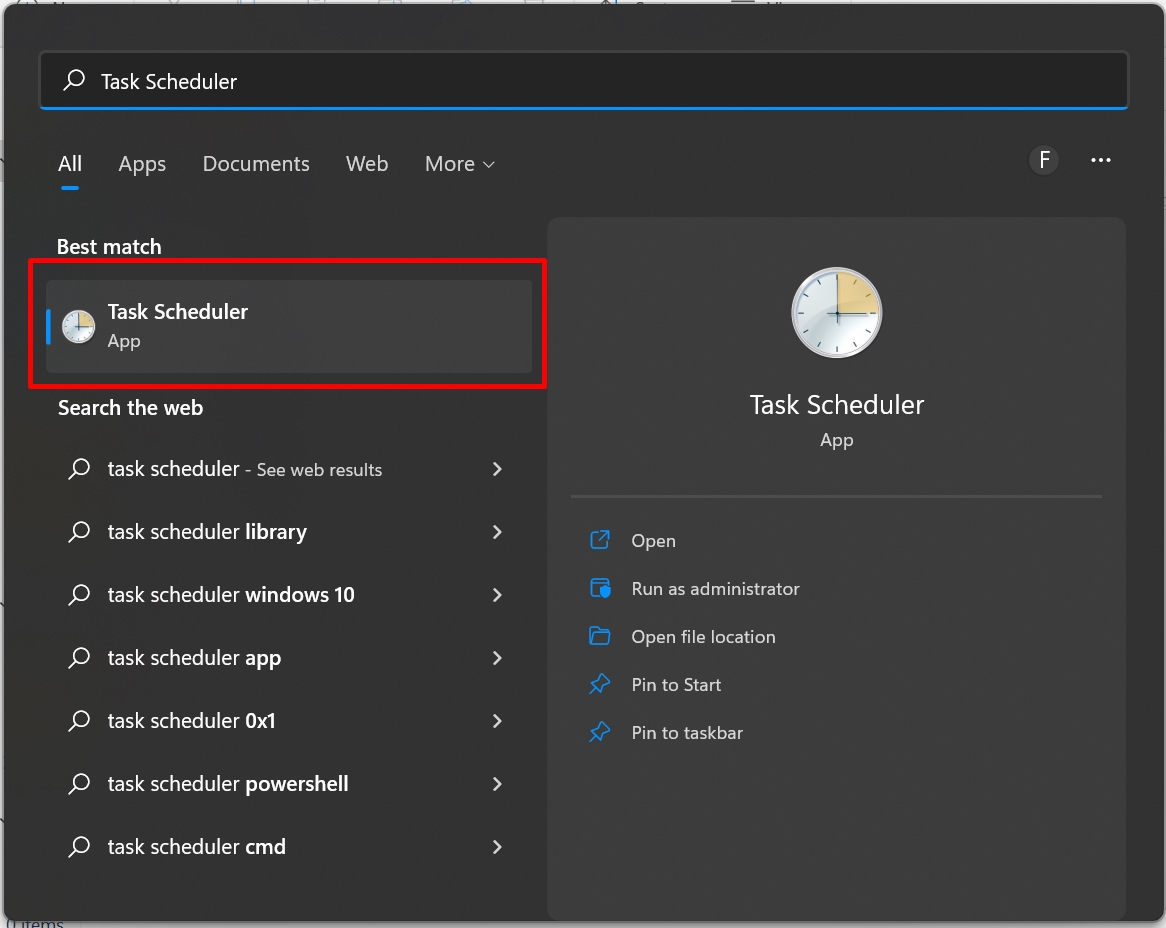1166x928 pixels.
Task: Switch to the Documents filter tab
Action: [x=256, y=164]
